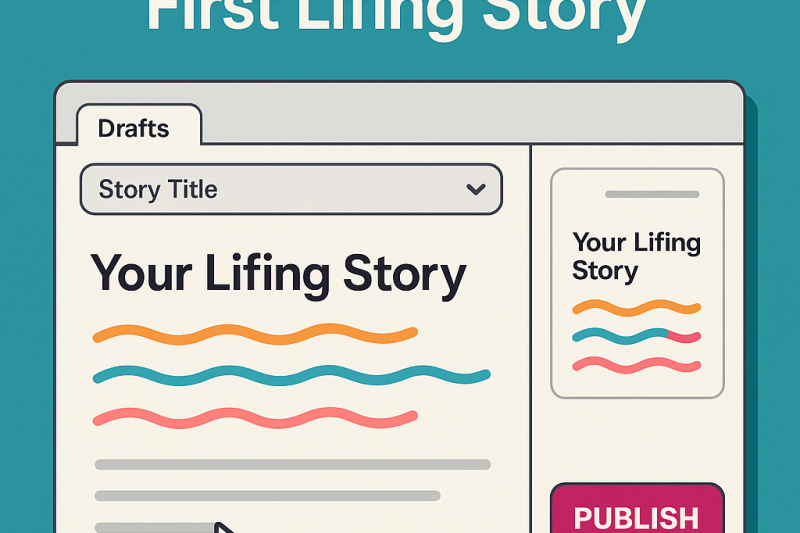Click bottom pink wavy line in preview
800x533 pixels.
click(x=636, y=366)
